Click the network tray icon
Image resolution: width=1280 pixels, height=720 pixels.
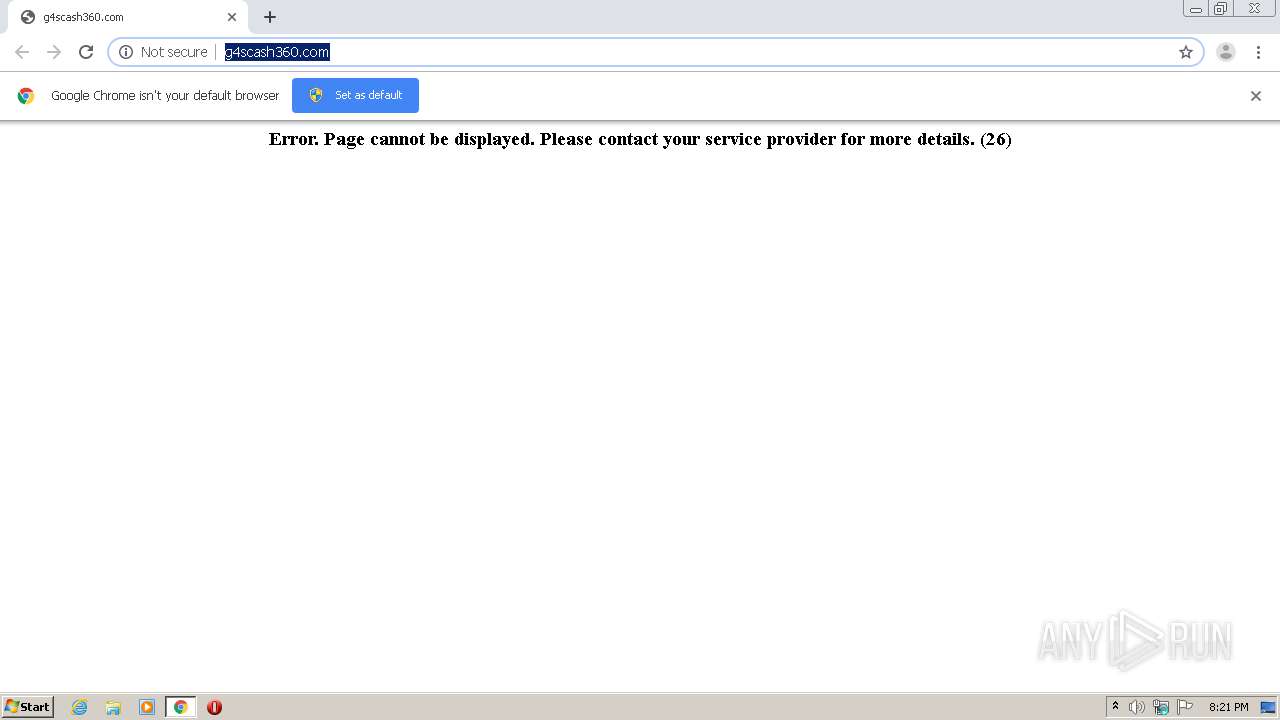(1161, 707)
